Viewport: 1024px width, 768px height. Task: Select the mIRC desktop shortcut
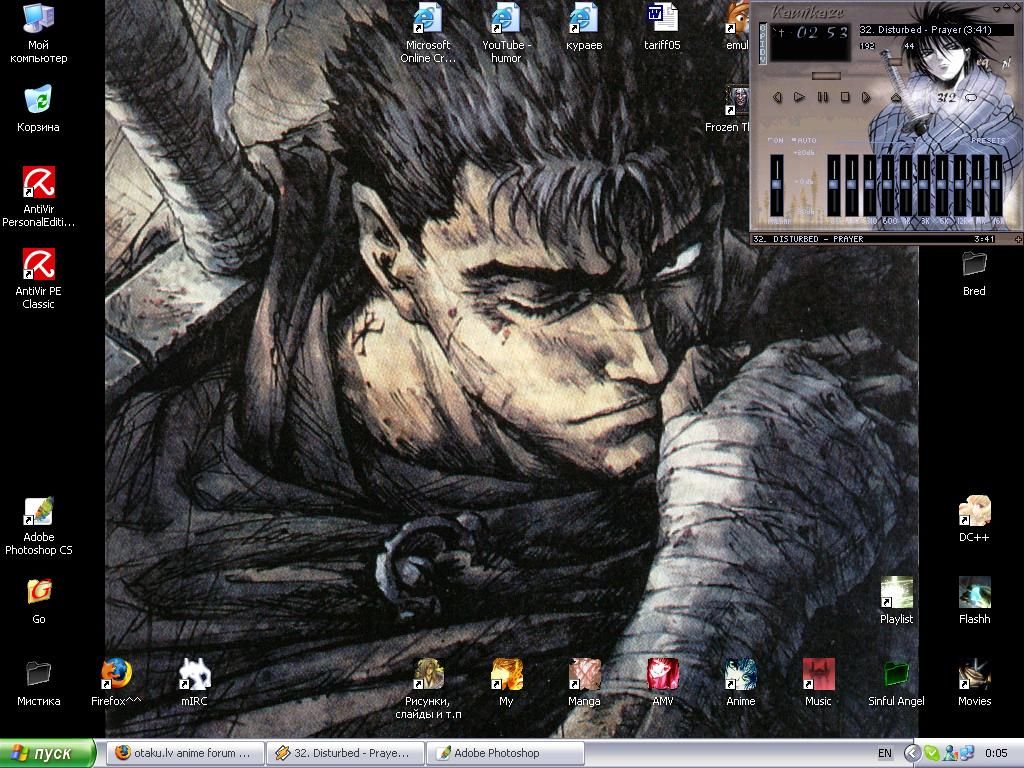(194, 683)
